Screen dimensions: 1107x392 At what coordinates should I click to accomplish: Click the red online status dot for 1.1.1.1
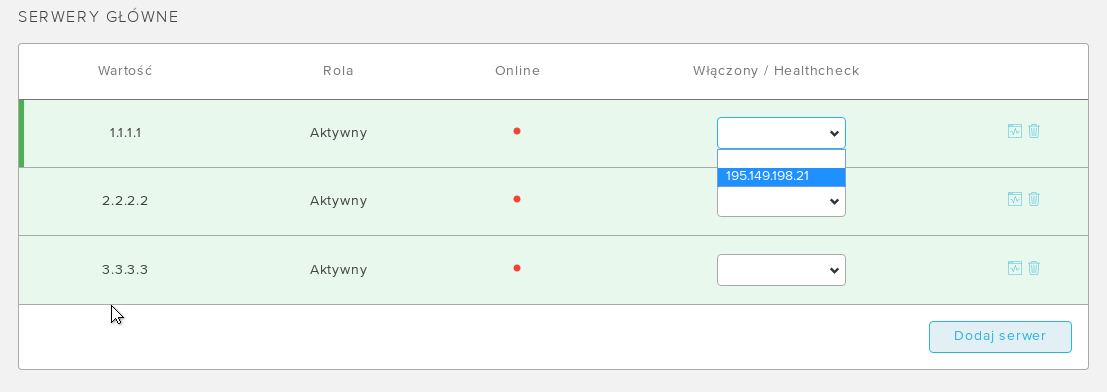click(x=517, y=131)
